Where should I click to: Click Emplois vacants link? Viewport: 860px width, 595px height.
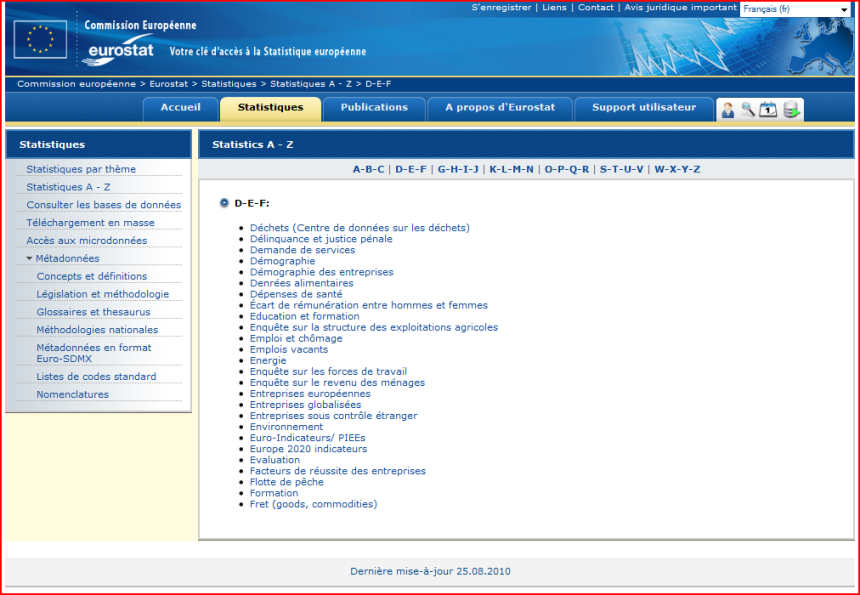pos(289,349)
